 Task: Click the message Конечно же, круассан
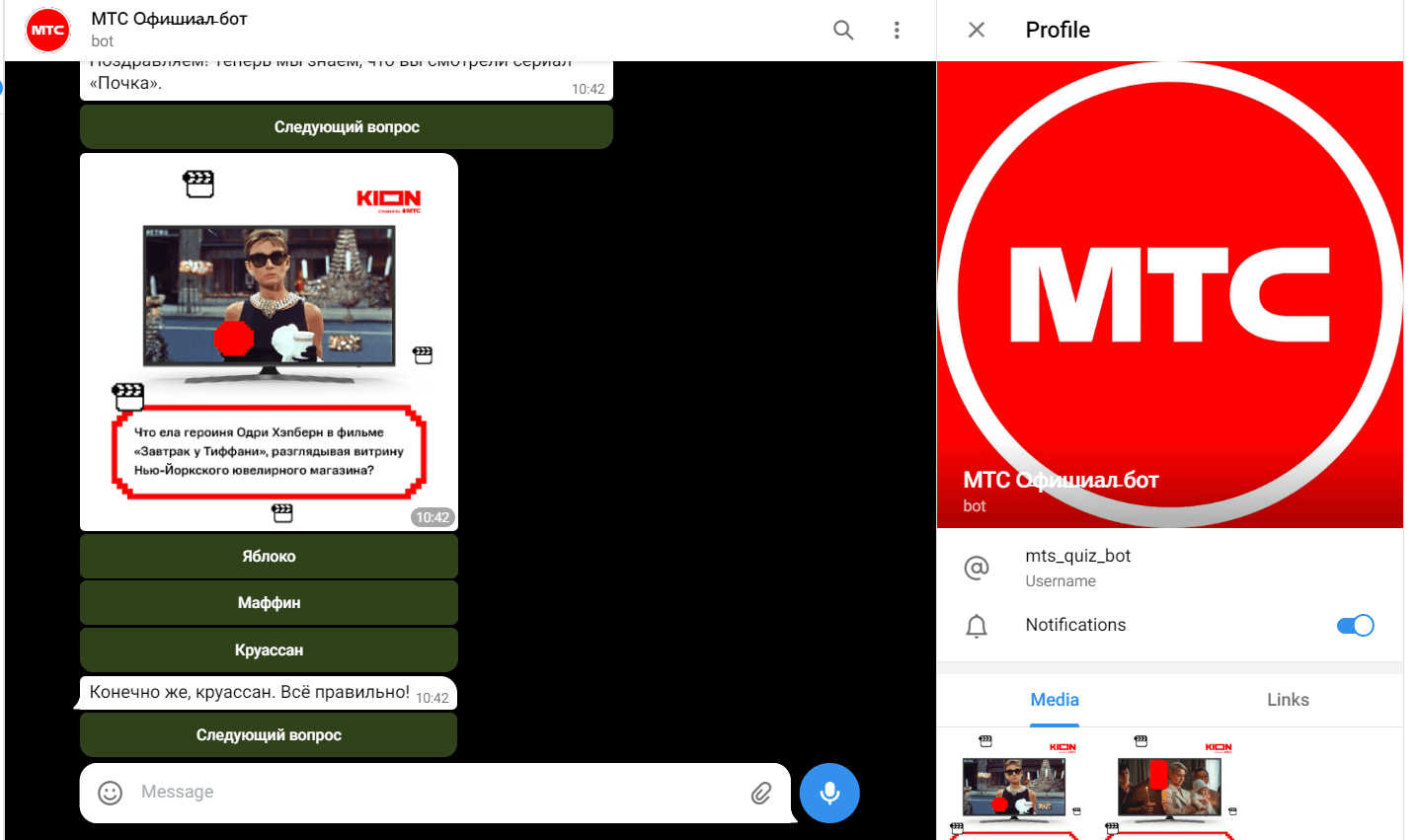(250, 692)
